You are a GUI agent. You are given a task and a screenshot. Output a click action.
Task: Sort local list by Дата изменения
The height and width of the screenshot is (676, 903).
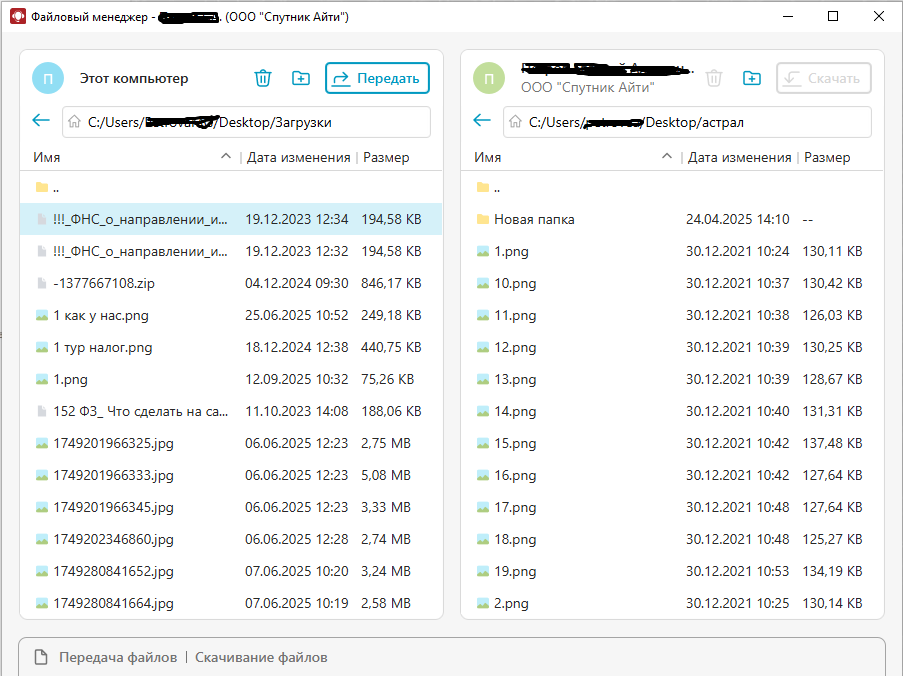pos(298,157)
